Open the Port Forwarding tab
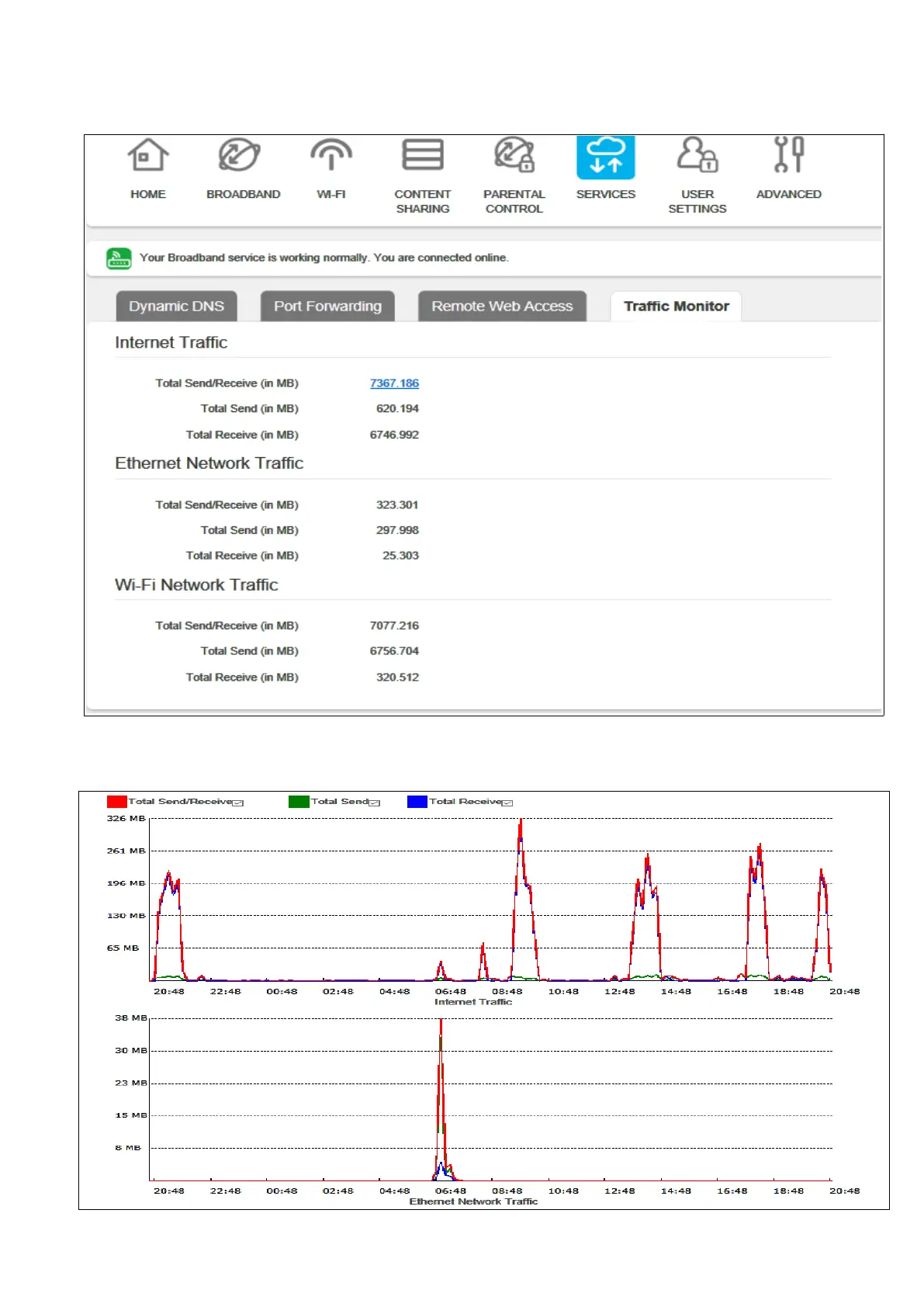This screenshot has width=924, height=1307. [327, 307]
